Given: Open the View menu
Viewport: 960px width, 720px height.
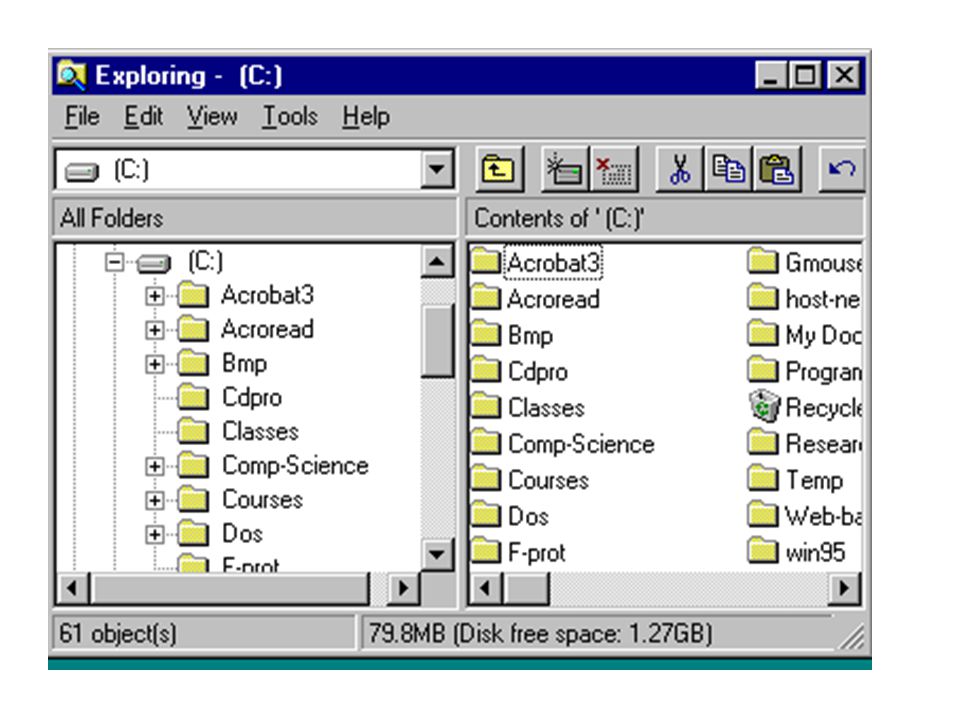Looking at the screenshot, I should click(212, 116).
